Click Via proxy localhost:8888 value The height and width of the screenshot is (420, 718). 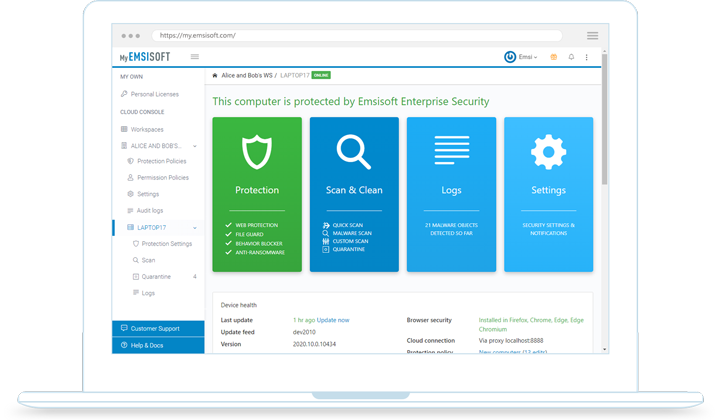pyautogui.click(x=511, y=341)
